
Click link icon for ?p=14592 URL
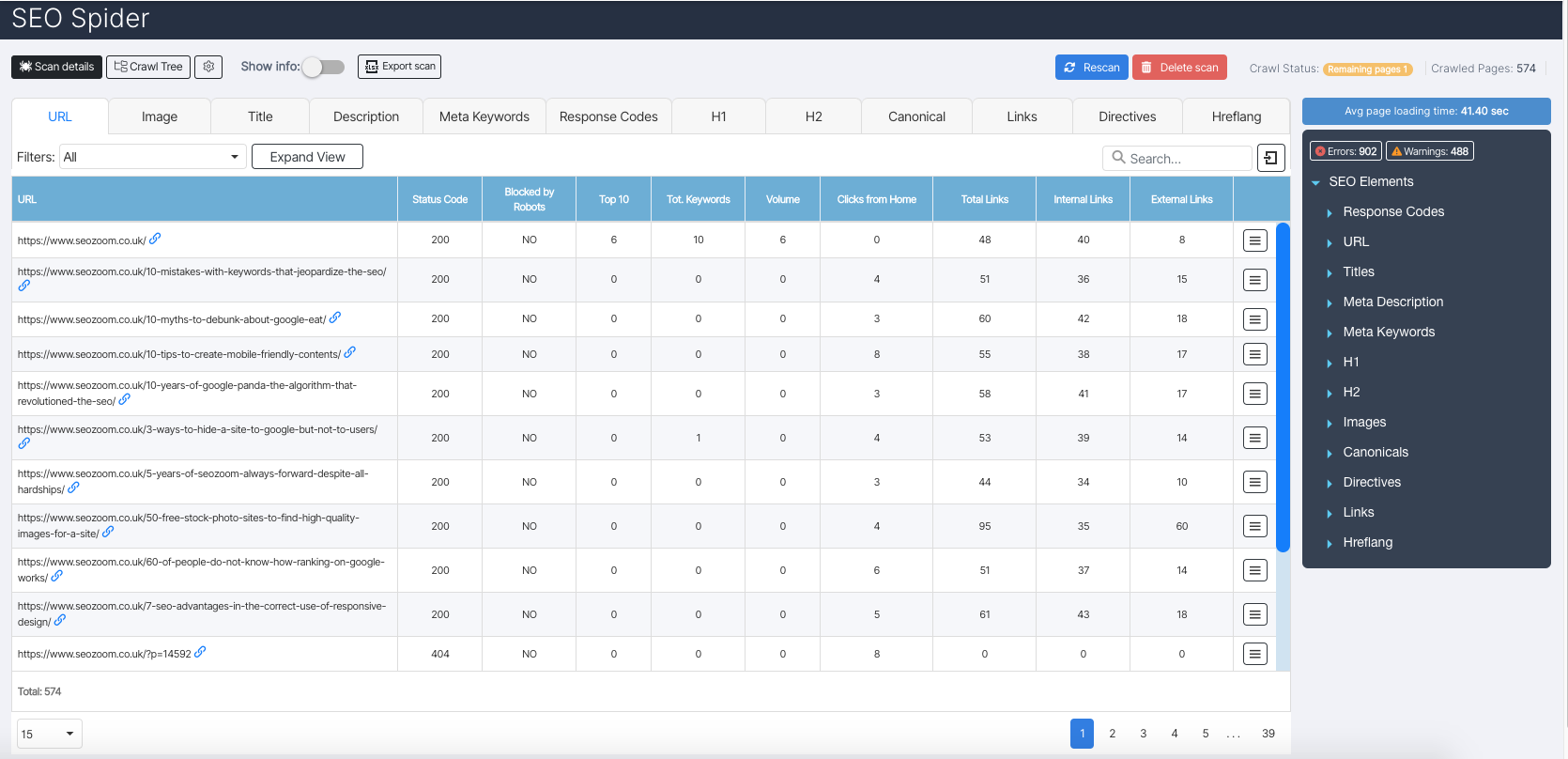[200, 652]
